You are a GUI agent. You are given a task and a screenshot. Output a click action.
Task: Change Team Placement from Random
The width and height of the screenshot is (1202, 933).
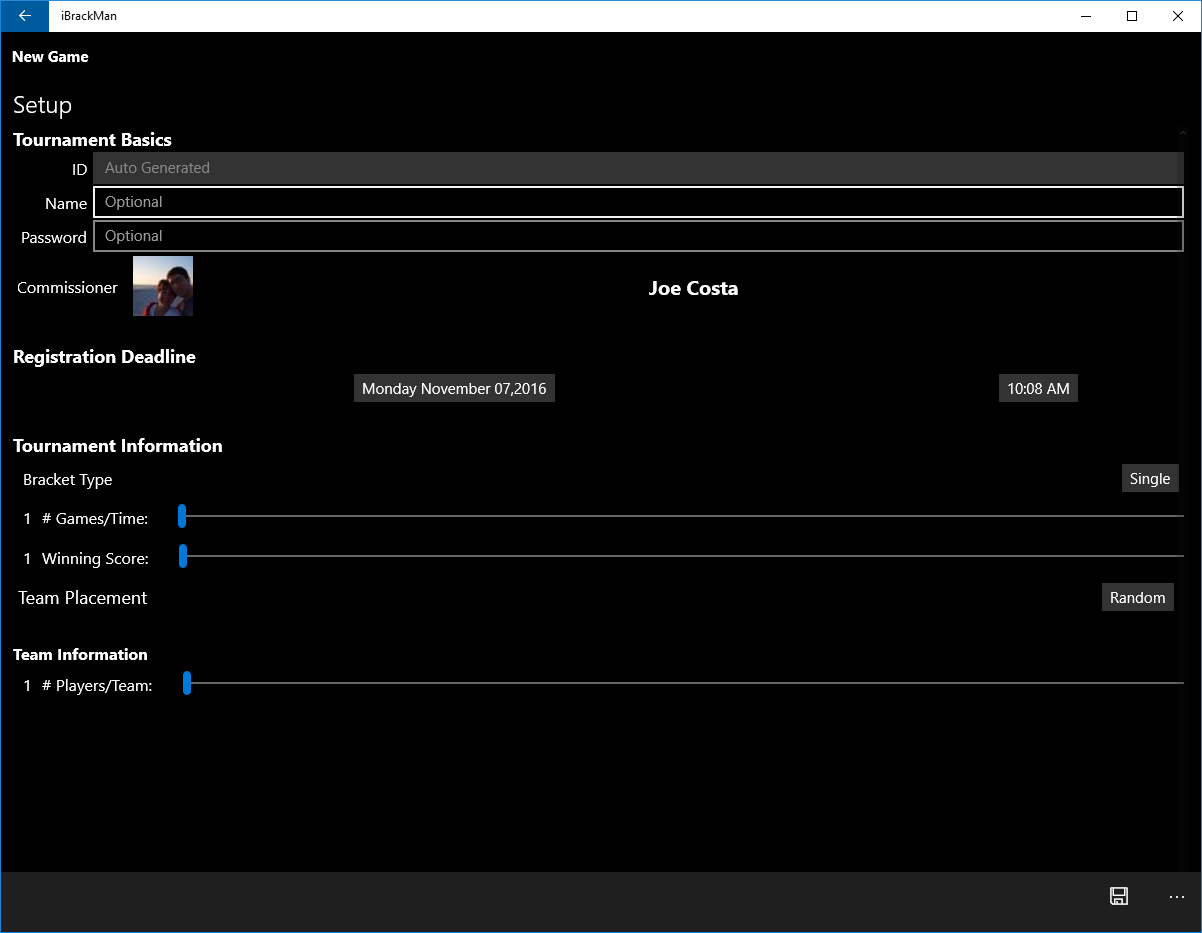click(x=1138, y=598)
